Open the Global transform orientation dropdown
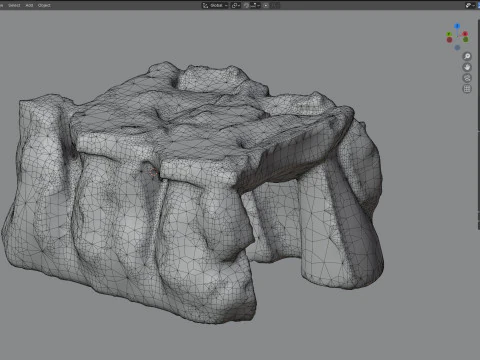480x360 pixels. point(215,5)
